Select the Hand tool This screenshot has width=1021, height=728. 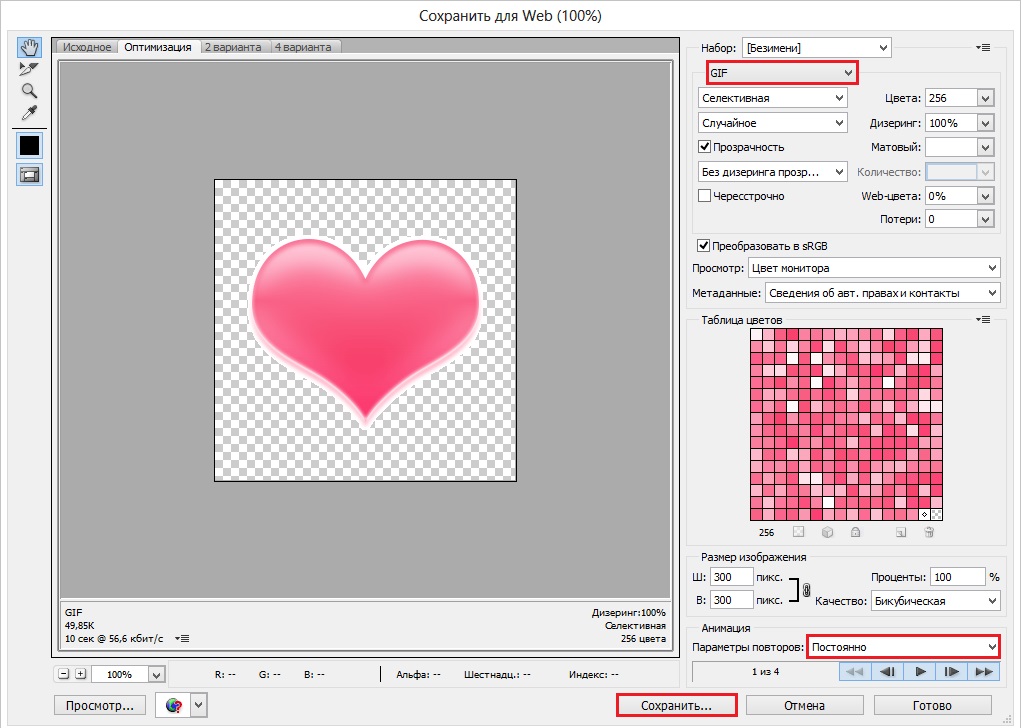(x=29, y=48)
